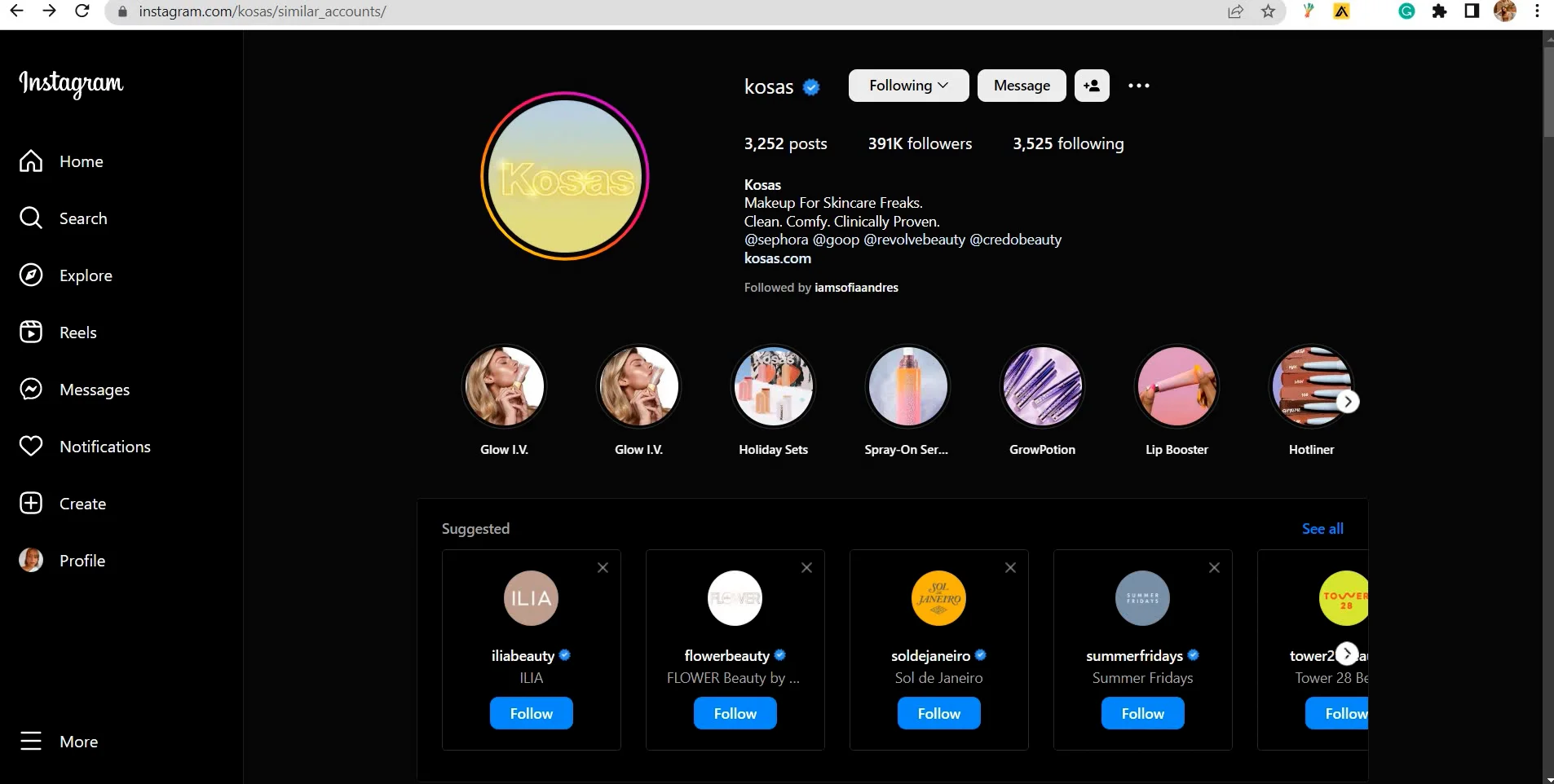Click the Message button on kosas profile

[1021, 85]
